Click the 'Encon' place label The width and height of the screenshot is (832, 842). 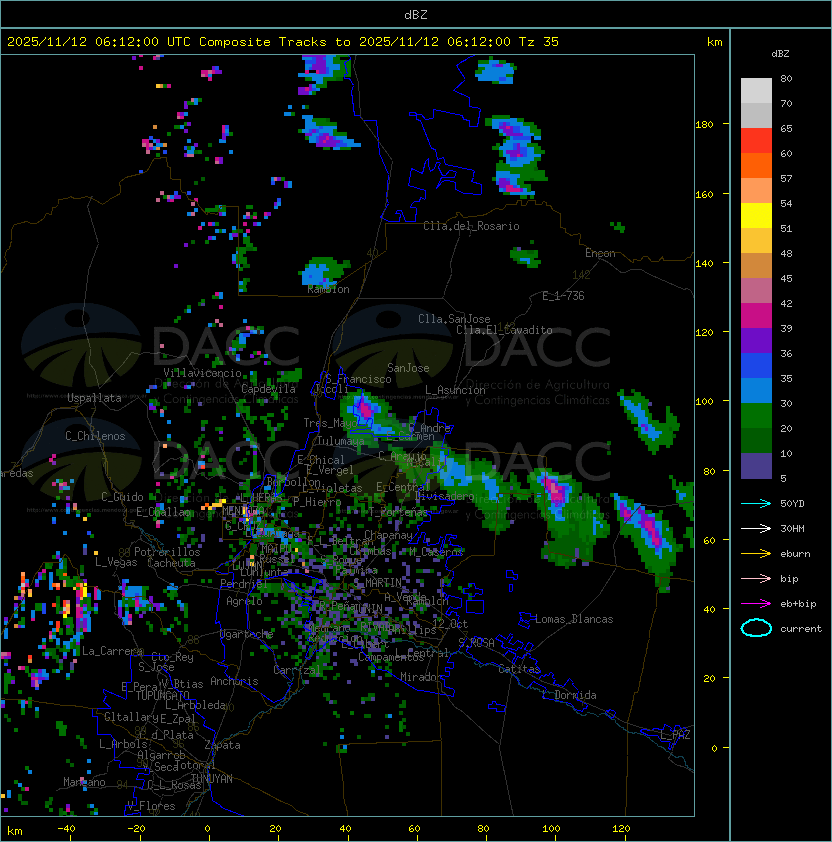click(x=600, y=253)
